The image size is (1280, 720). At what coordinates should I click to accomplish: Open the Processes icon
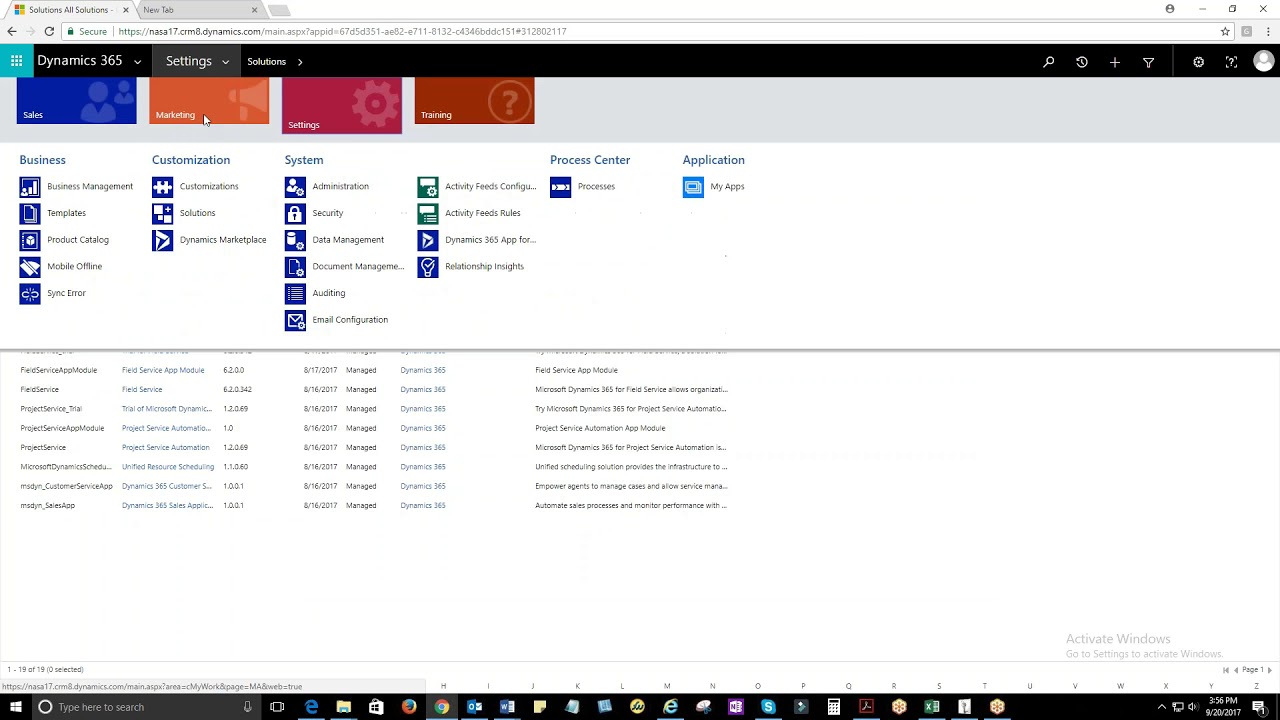[x=560, y=187]
